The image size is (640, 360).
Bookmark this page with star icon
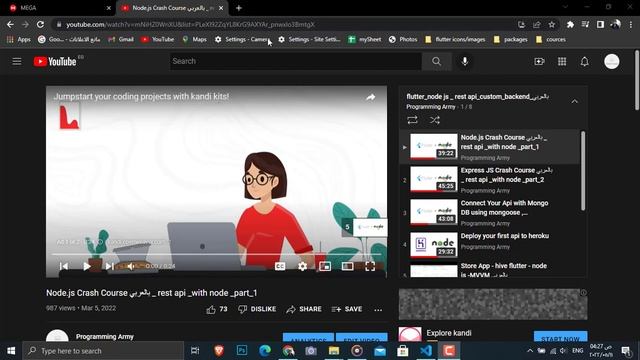click(x=552, y=24)
